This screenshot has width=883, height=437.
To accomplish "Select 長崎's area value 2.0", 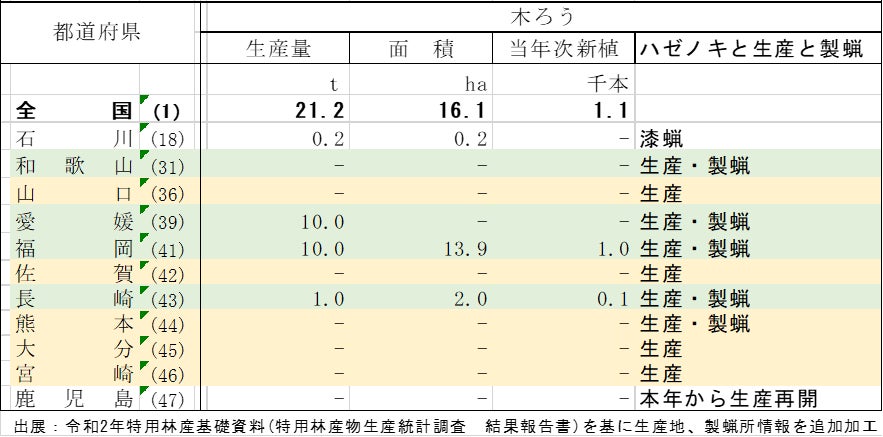I will point(468,298).
